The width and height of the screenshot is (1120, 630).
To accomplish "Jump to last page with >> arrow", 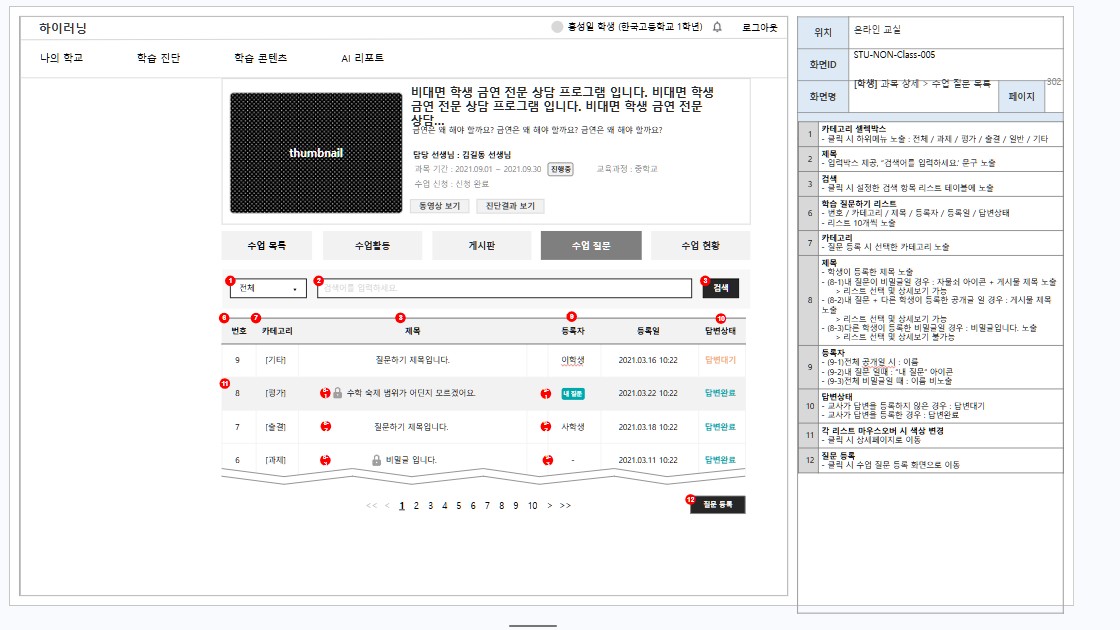I will point(565,506).
